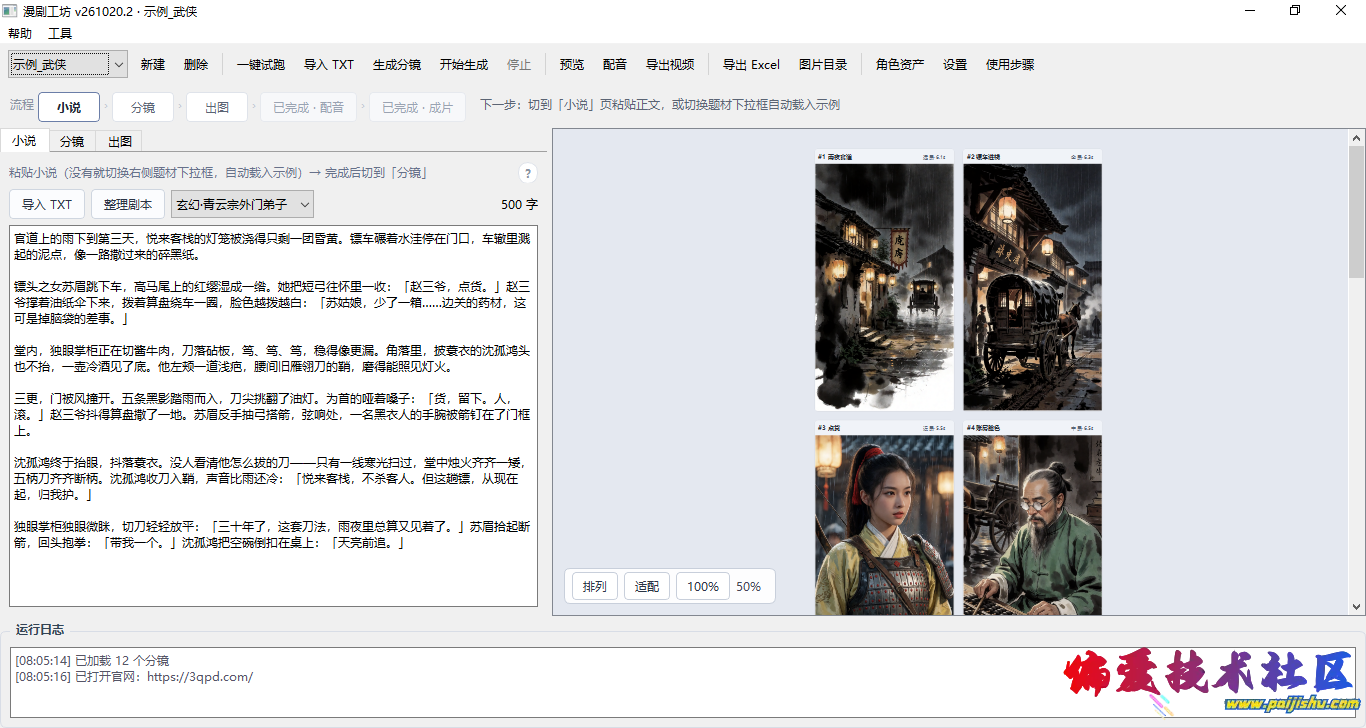Image resolution: width=1366 pixels, height=728 pixels.
Task: Switch to the 分镜 tab above the text editor
Action: [72, 141]
